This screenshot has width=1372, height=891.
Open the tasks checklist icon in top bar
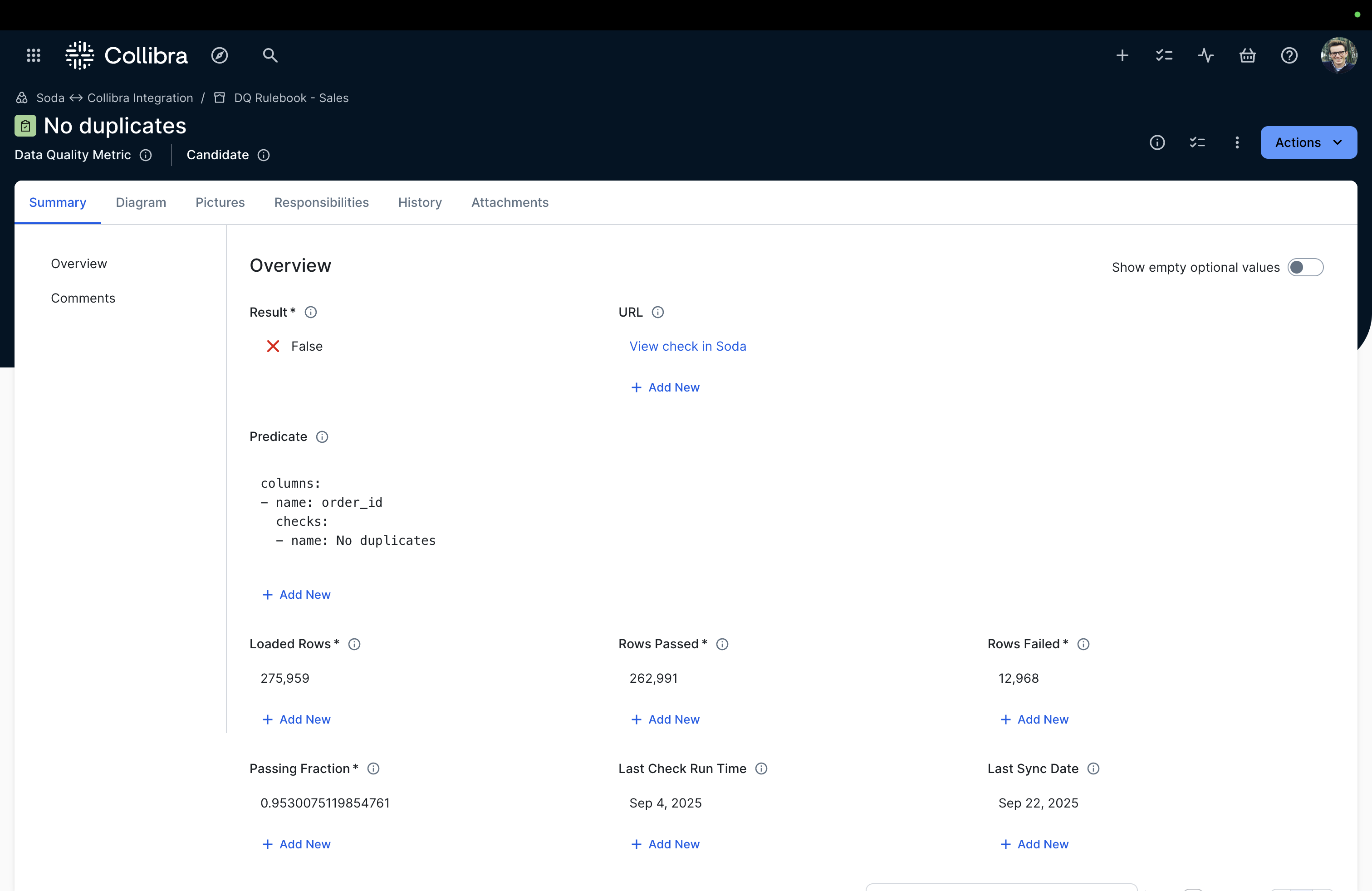[1164, 55]
